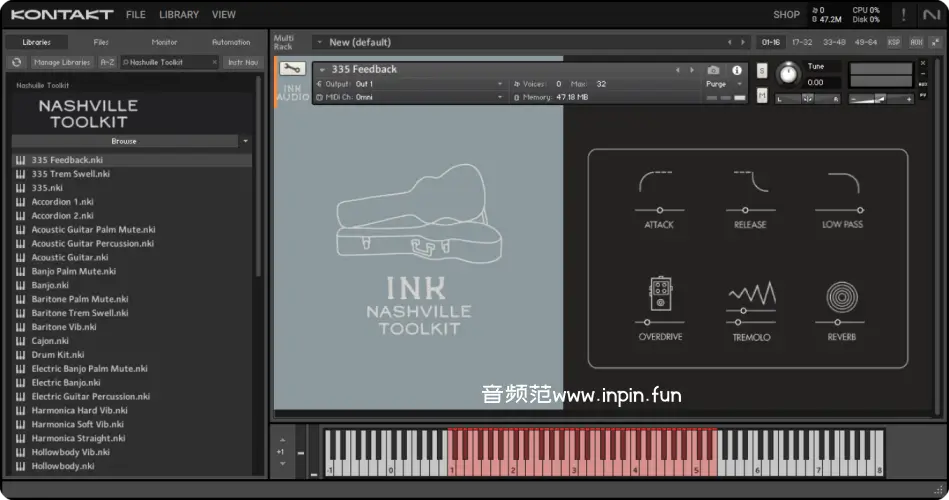The image size is (949, 500).
Task: Click the Overdrive pedal icon
Action: [659, 292]
